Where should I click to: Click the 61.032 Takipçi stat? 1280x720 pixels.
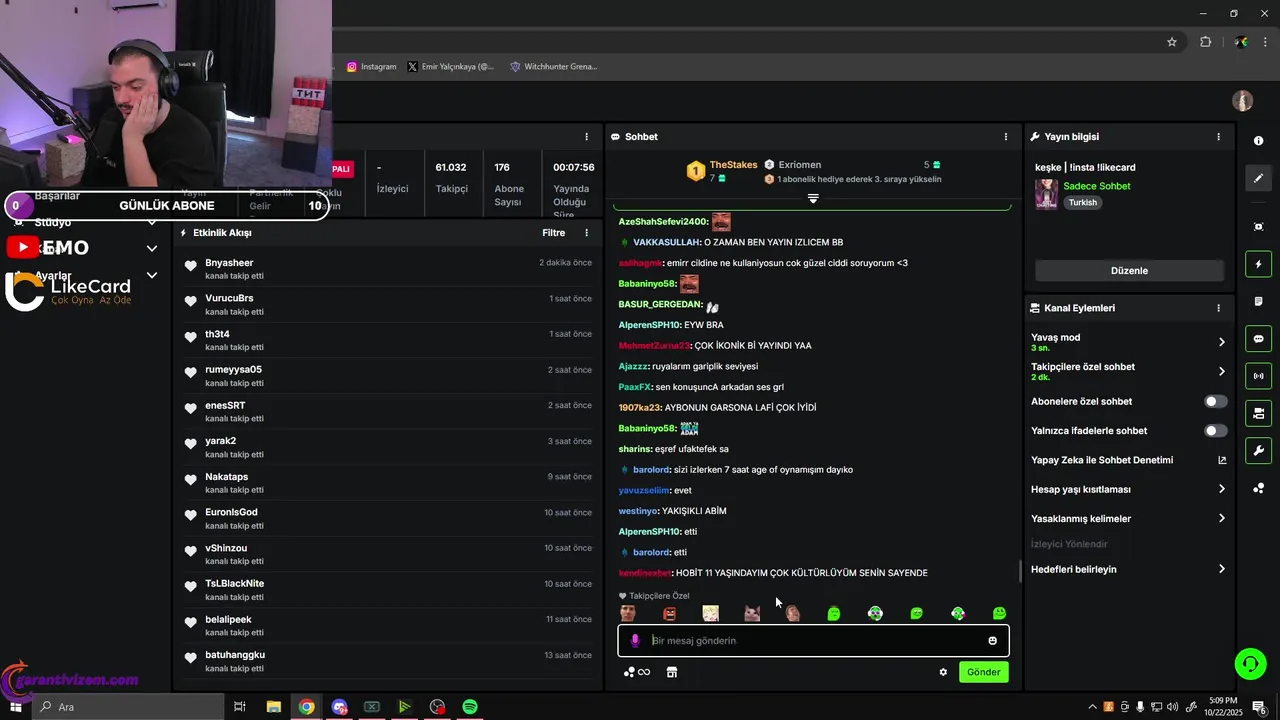click(451, 178)
